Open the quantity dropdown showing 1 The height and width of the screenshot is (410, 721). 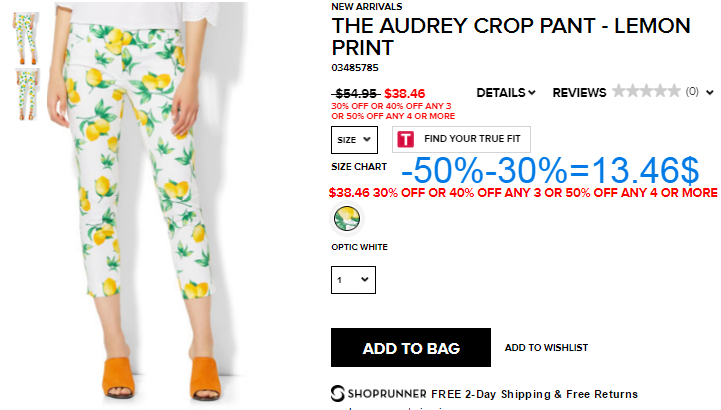353,279
